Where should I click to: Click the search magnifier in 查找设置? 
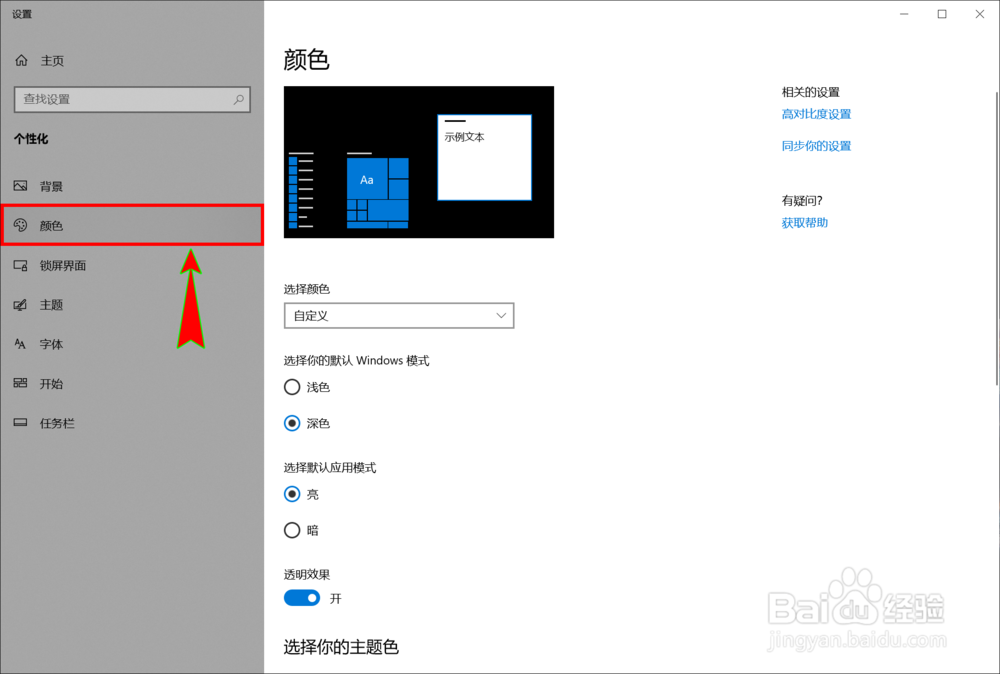237,100
